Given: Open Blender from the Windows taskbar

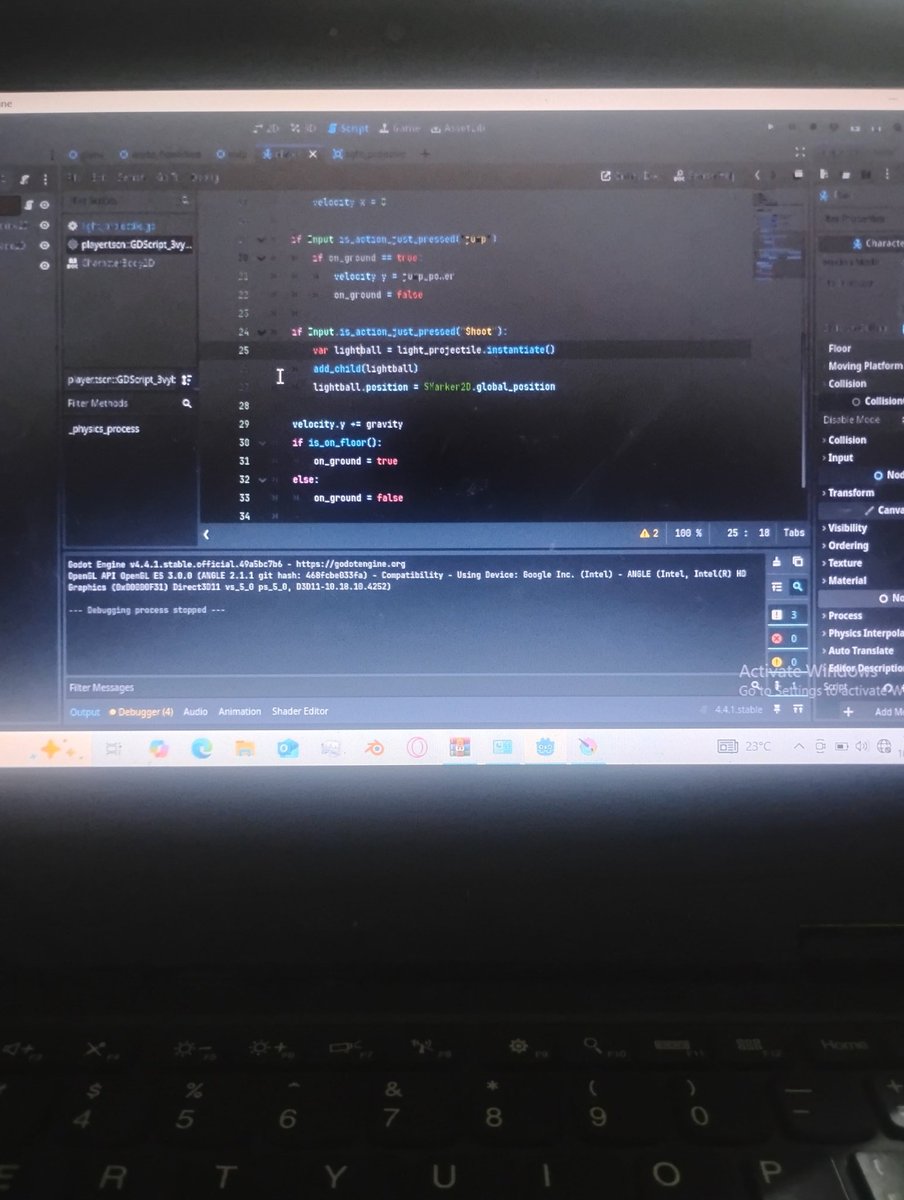Looking at the screenshot, I should click(374, 748).
